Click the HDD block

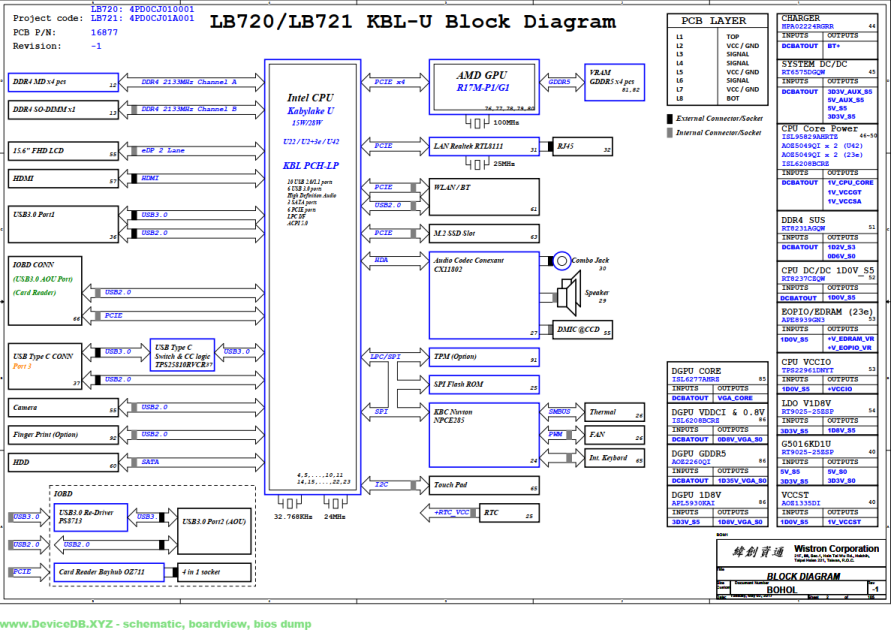click(x=63, y=462)
